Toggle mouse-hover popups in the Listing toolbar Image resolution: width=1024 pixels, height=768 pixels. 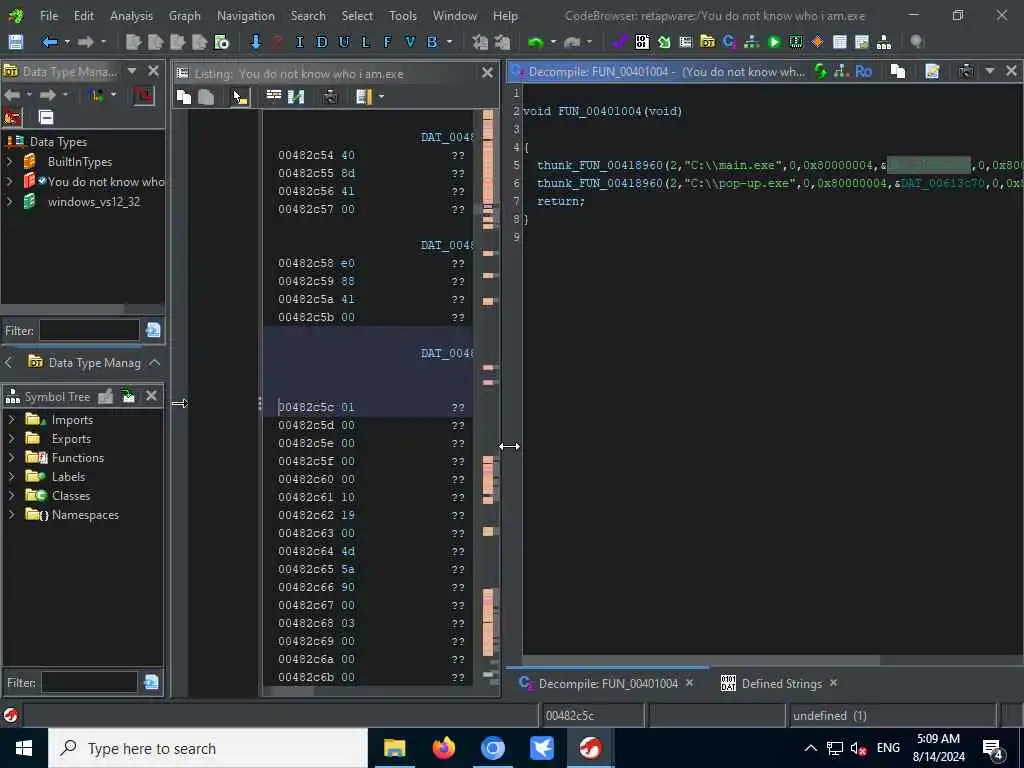(240, 97)
